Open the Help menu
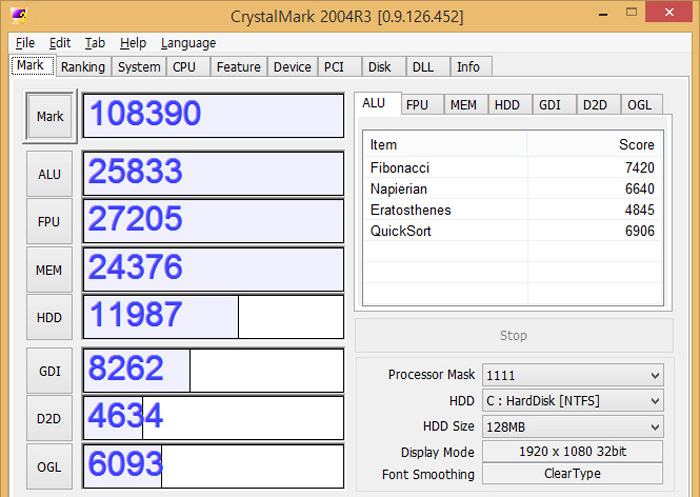This screenshot has width=700, height=497. tap(133, 43)
